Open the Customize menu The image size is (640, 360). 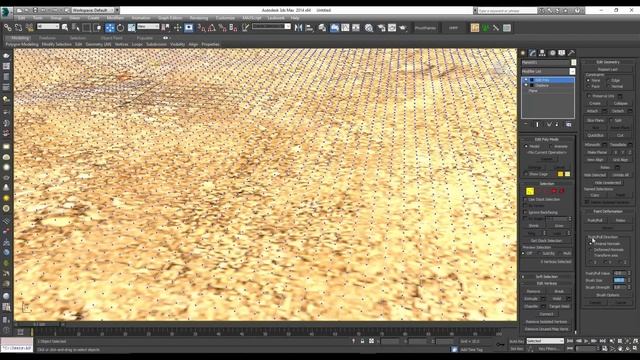coord(225,18)
